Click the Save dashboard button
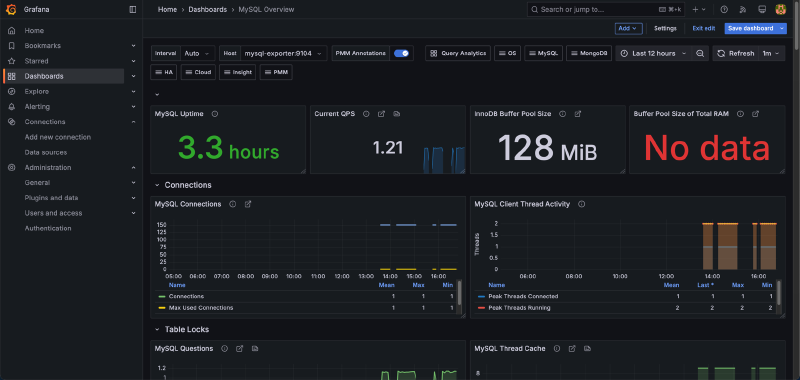 pyautogui.click(x=751, y=29)
